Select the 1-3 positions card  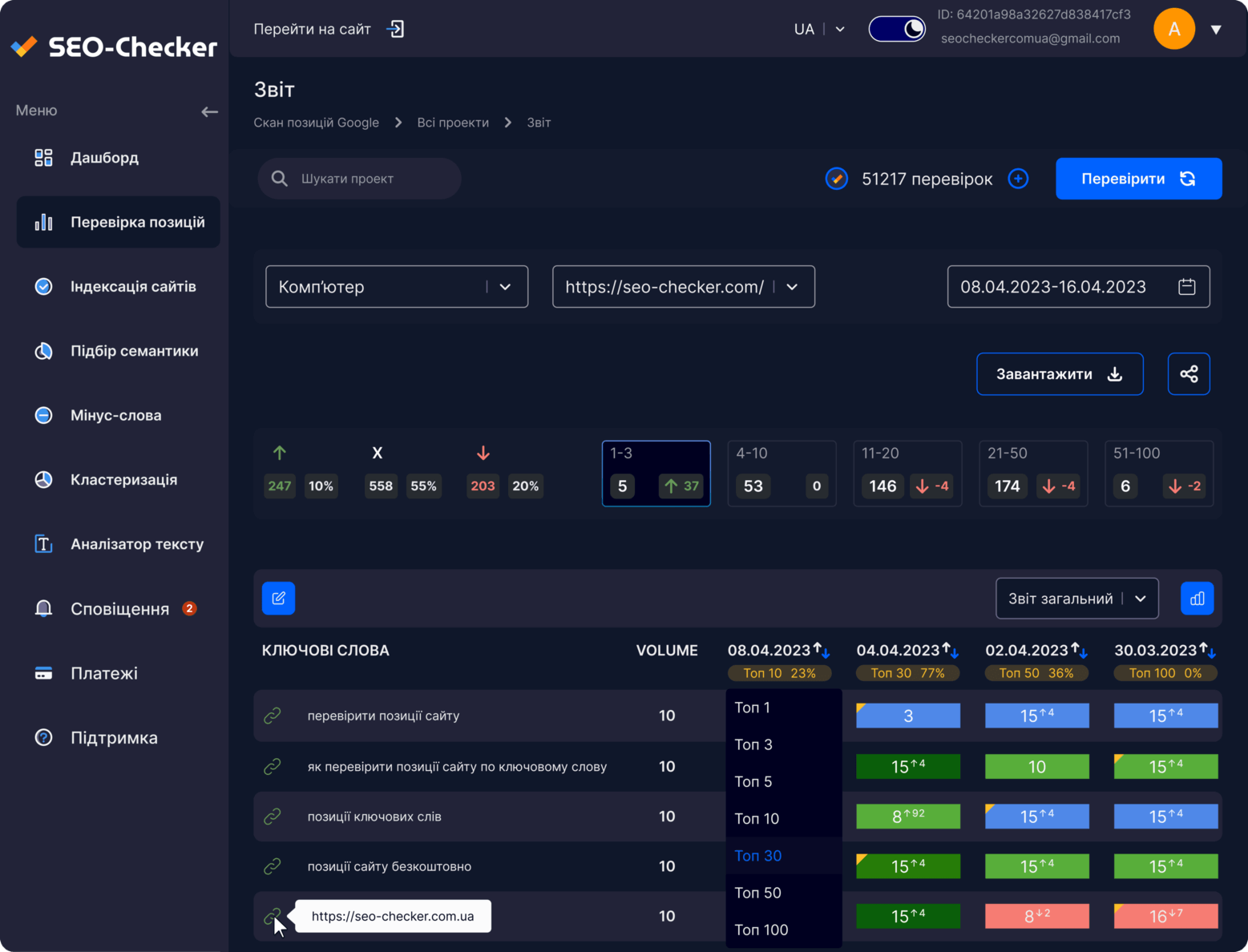click(x=656, y=474)
